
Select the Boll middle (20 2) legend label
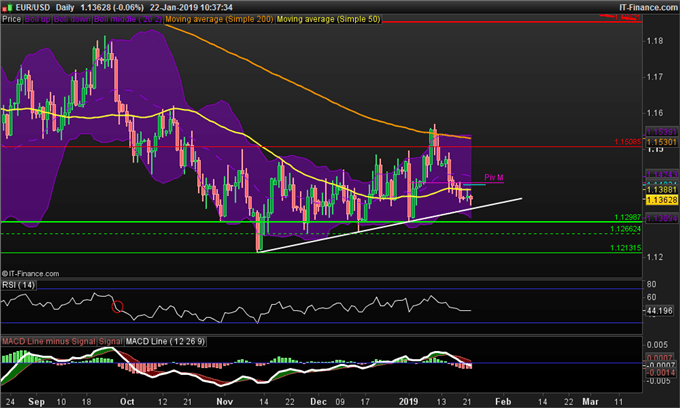tap(128, 19)
